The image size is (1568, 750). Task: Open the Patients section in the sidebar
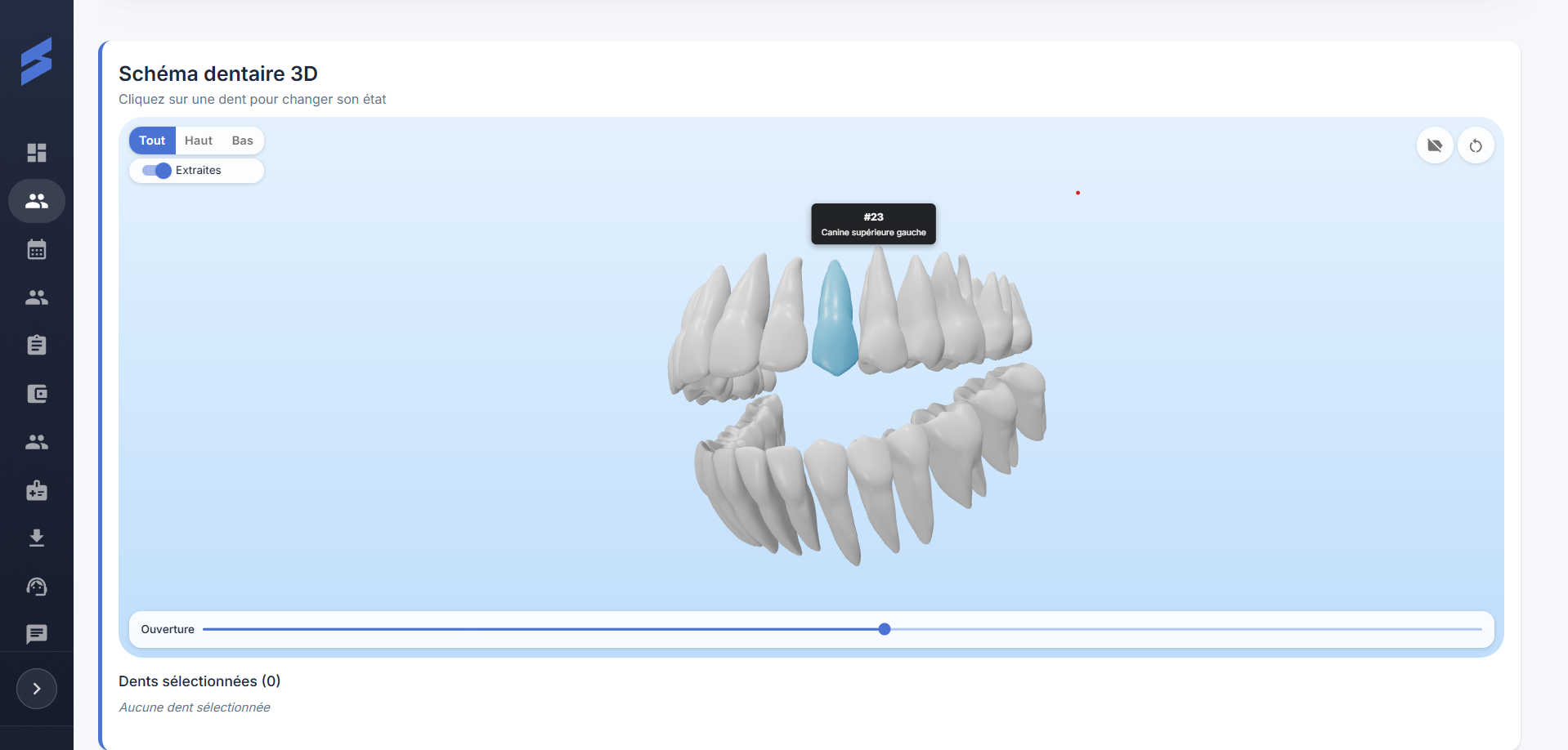click(x=36, y=201)
